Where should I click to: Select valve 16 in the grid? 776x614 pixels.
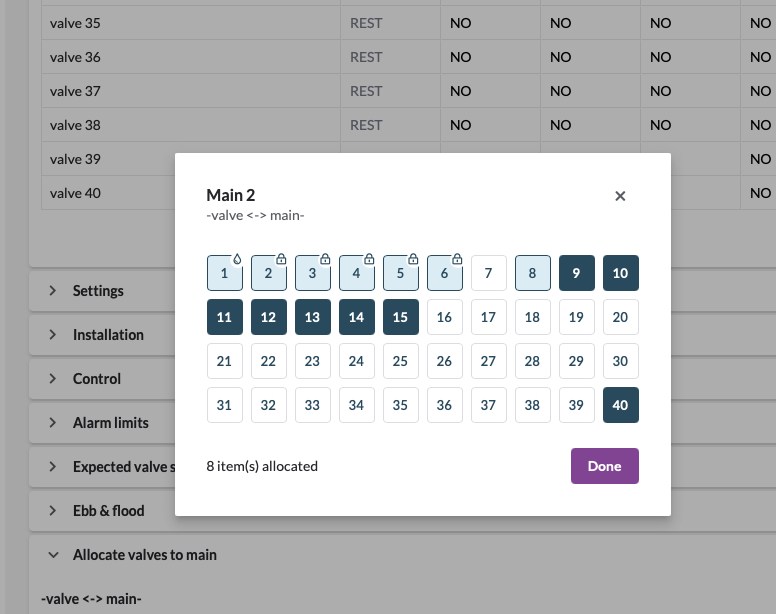[x=444, y=317]
